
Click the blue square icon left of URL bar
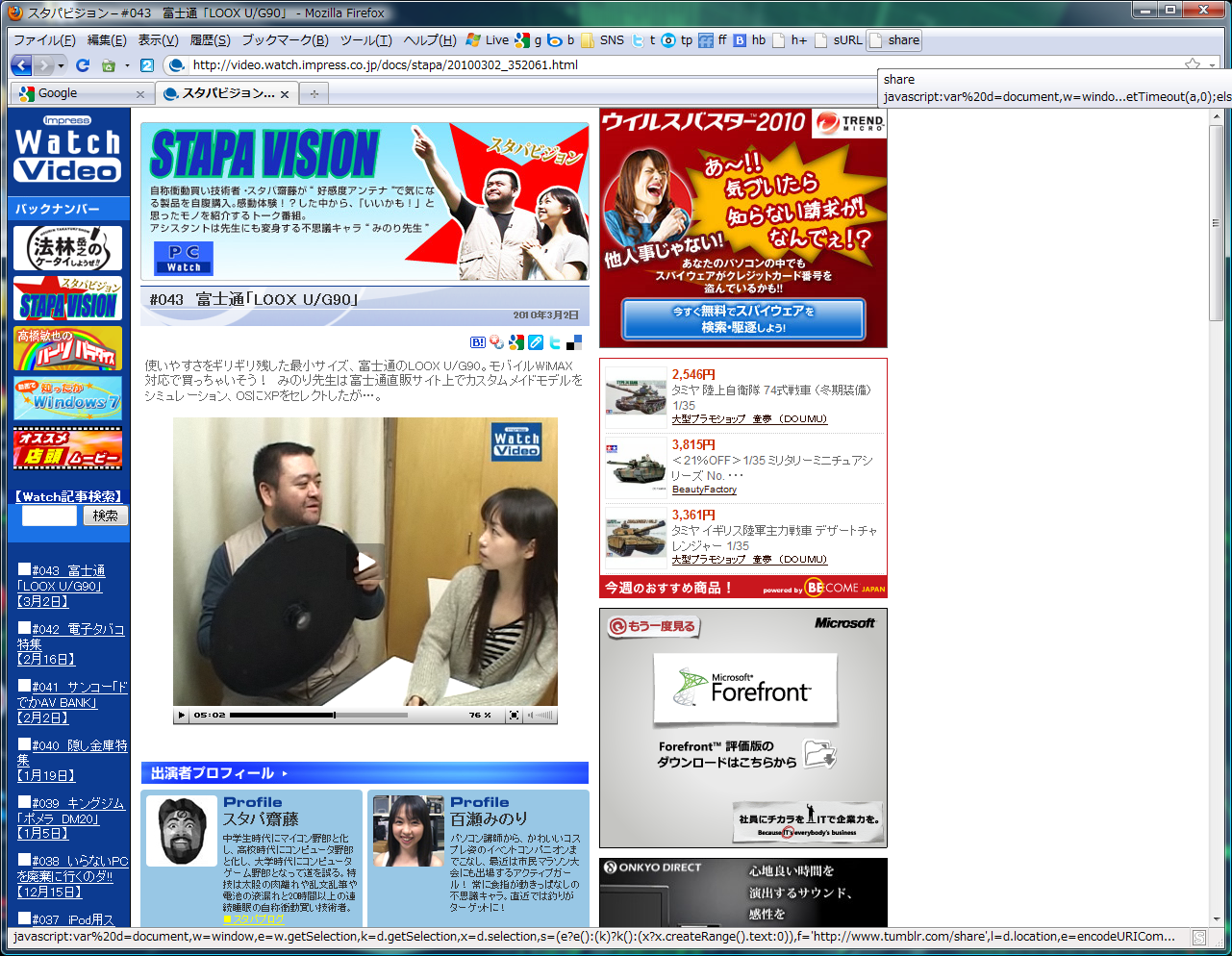point(147,65)
